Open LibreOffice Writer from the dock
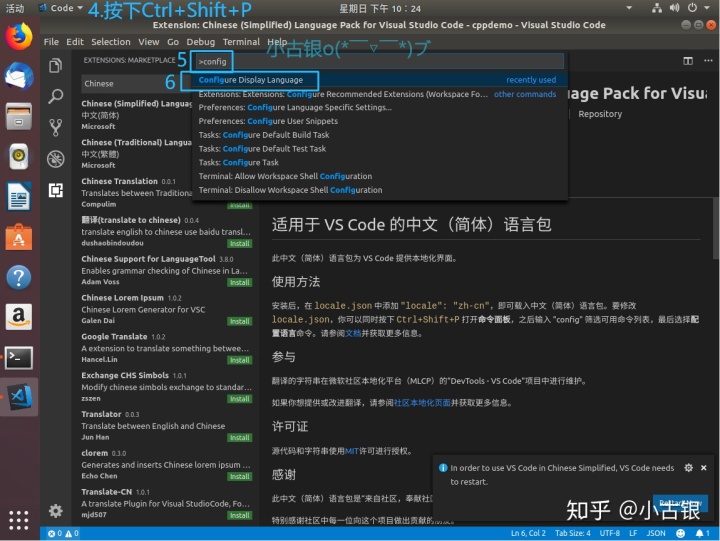Viewport: 720px width, 541px height. 19,197
